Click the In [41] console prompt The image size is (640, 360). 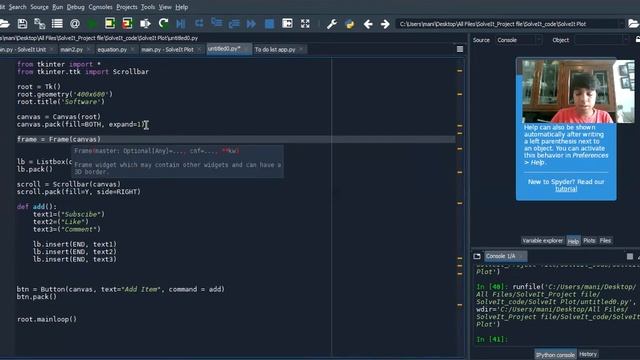(491, 339)
